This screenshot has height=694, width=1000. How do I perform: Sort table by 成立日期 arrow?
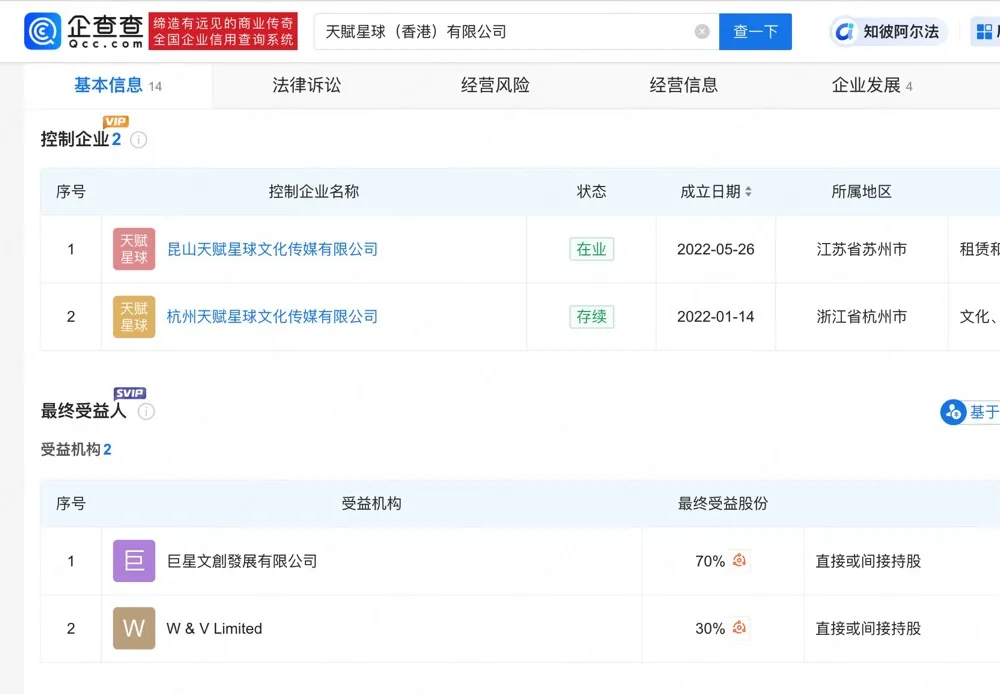click(748, 191)
